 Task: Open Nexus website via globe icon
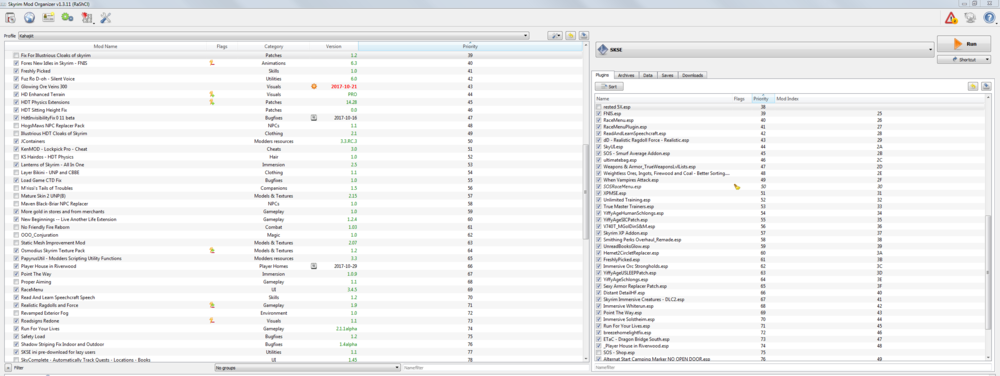pos(29,18)
